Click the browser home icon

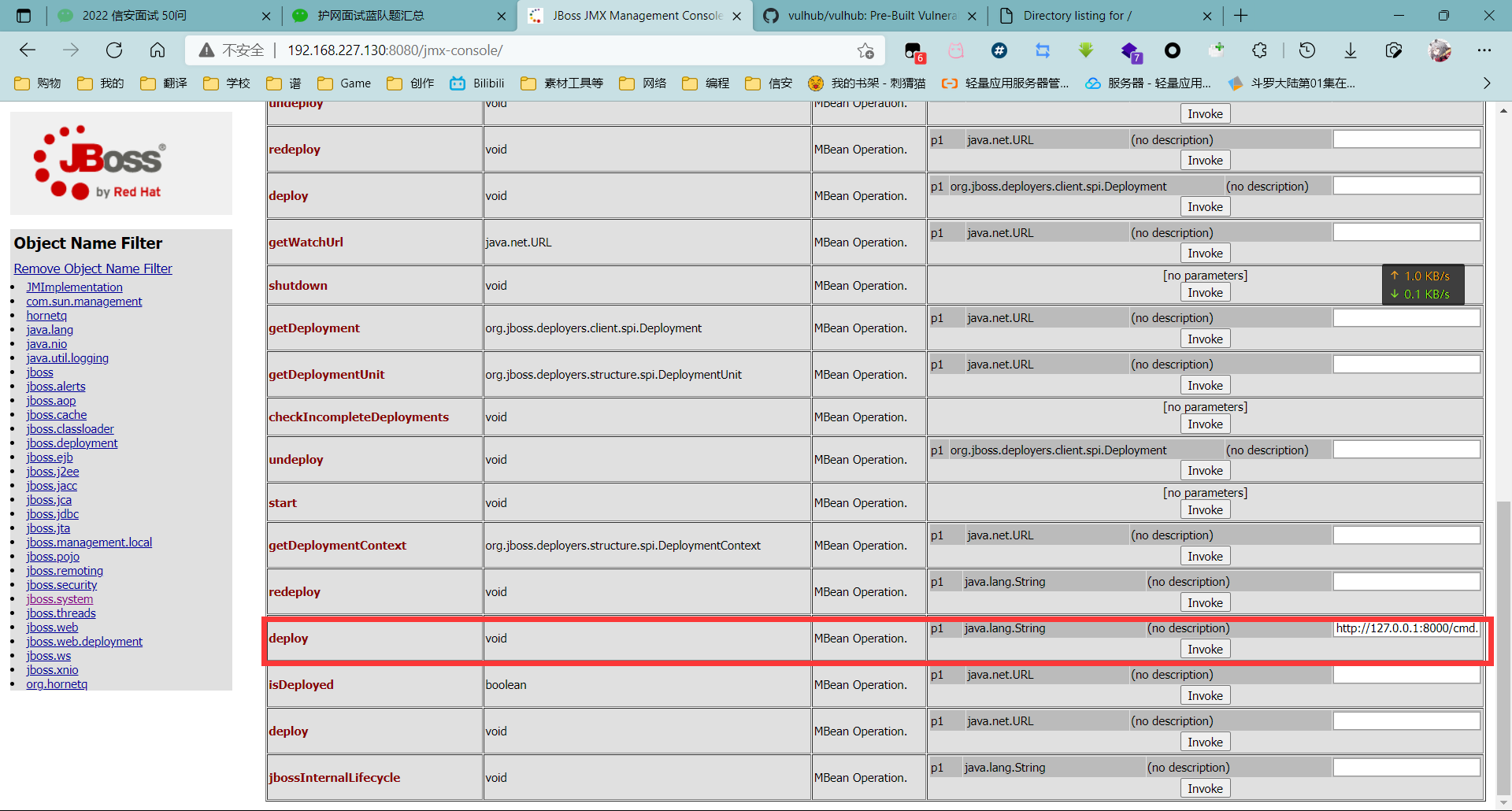point(157,50)
